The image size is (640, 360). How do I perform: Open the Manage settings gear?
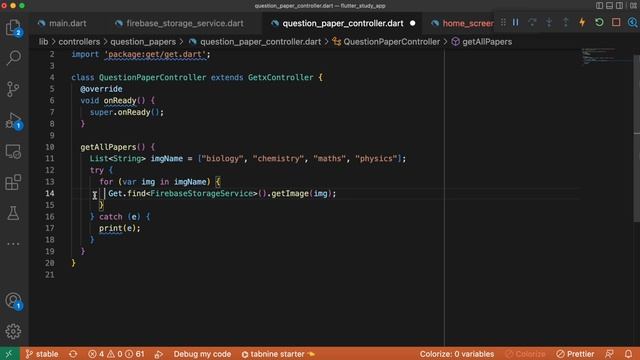click(x=13, y=331)
